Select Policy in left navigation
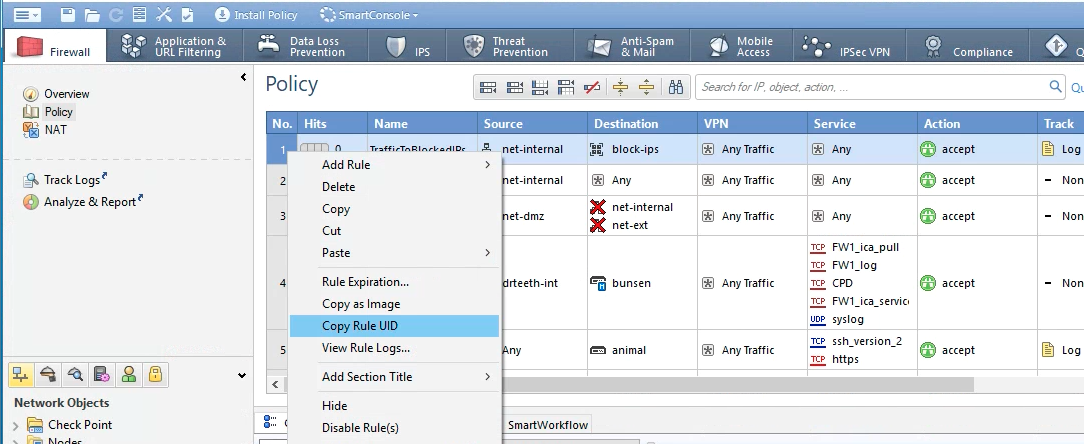 [x=58, y=111]
